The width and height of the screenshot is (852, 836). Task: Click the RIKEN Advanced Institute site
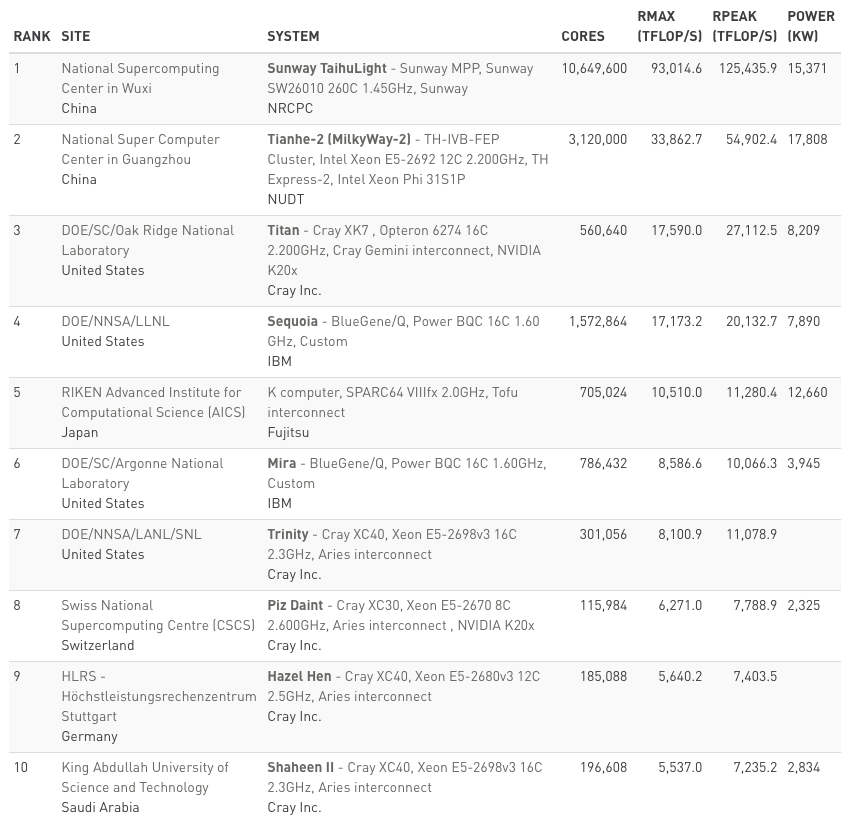[151, 402]
